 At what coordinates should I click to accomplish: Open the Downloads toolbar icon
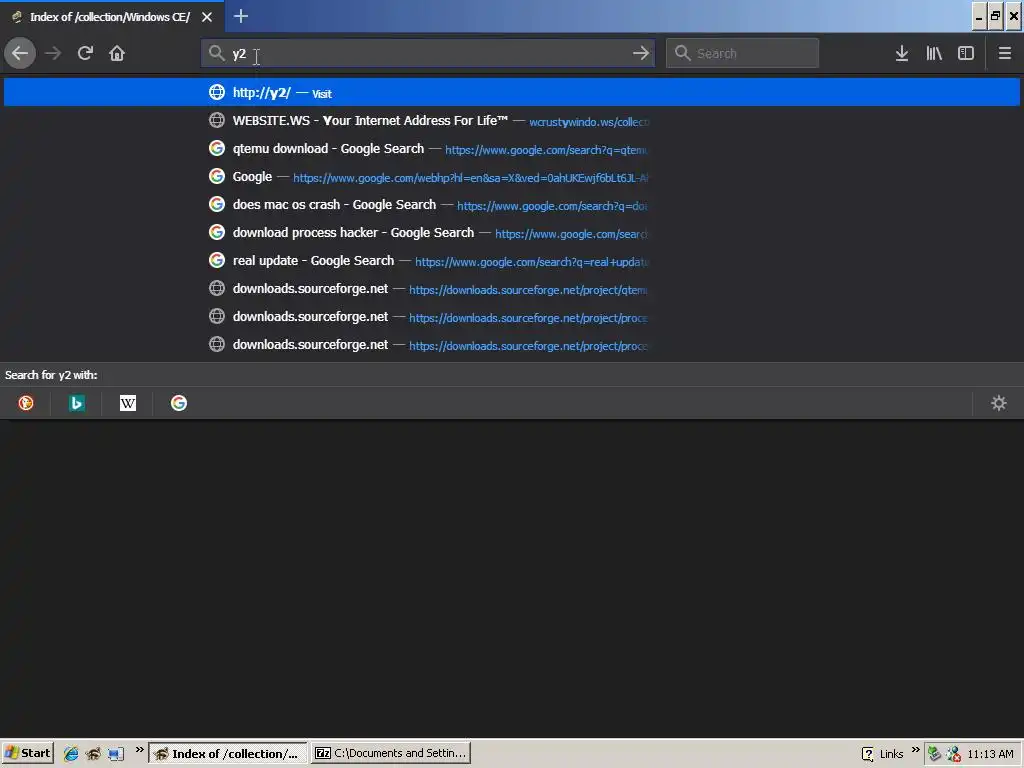[902, 53]
